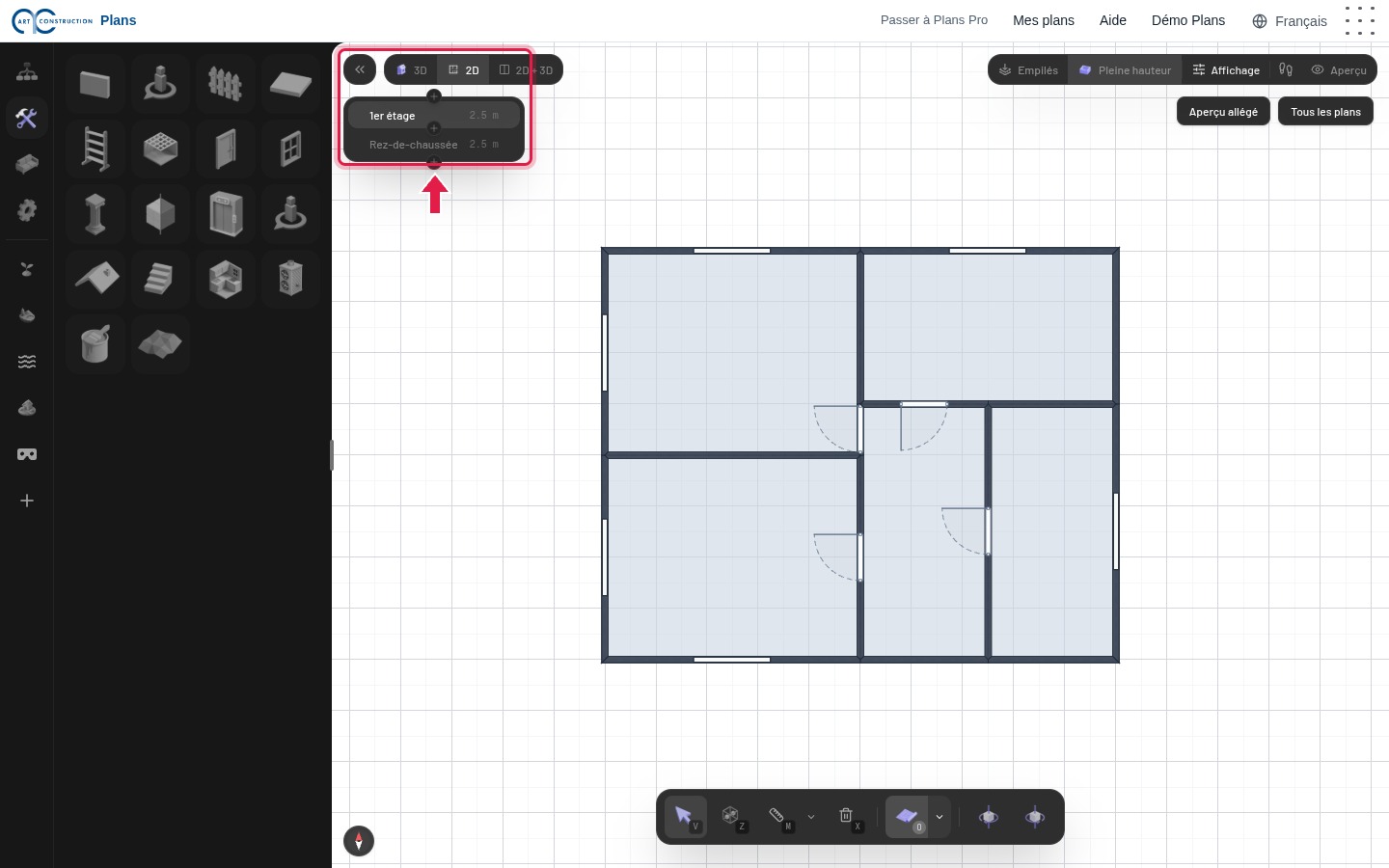
Task: Open the Français language selector
Action: coord(1290,21)
